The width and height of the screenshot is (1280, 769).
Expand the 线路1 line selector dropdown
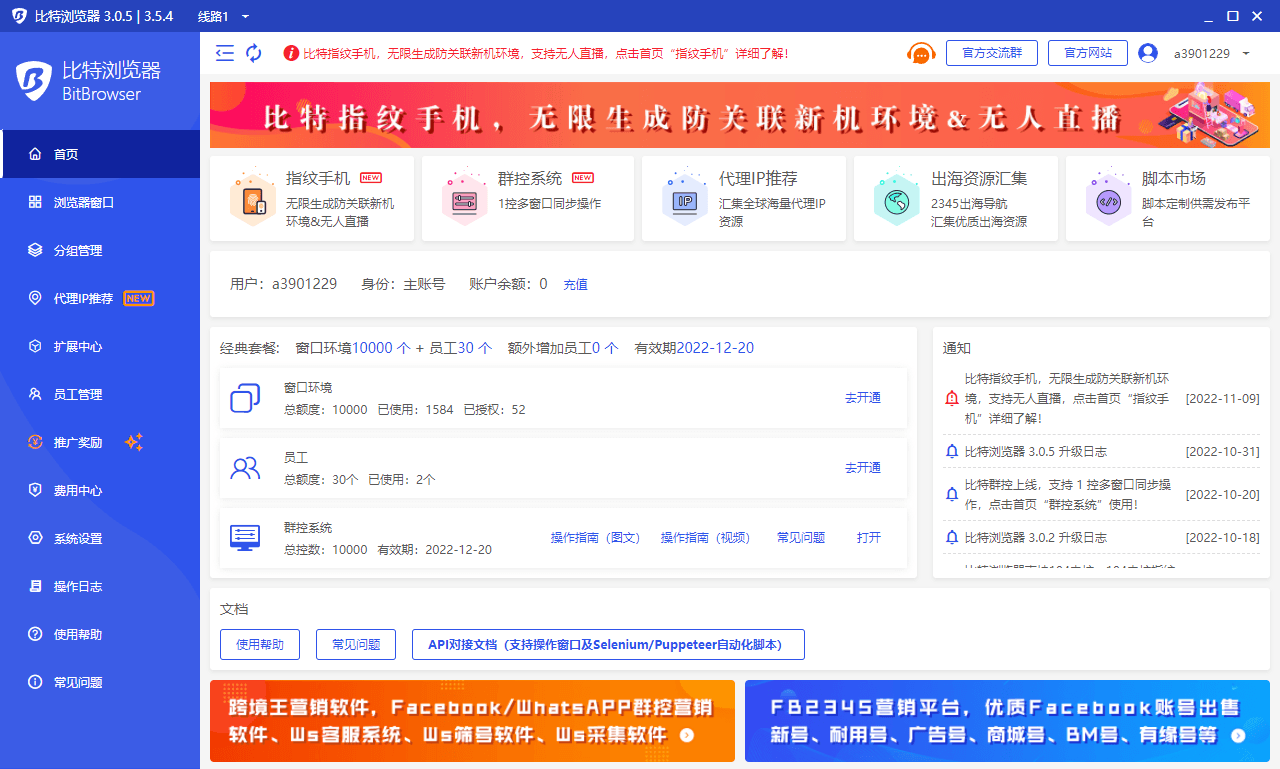click(246, 17)
